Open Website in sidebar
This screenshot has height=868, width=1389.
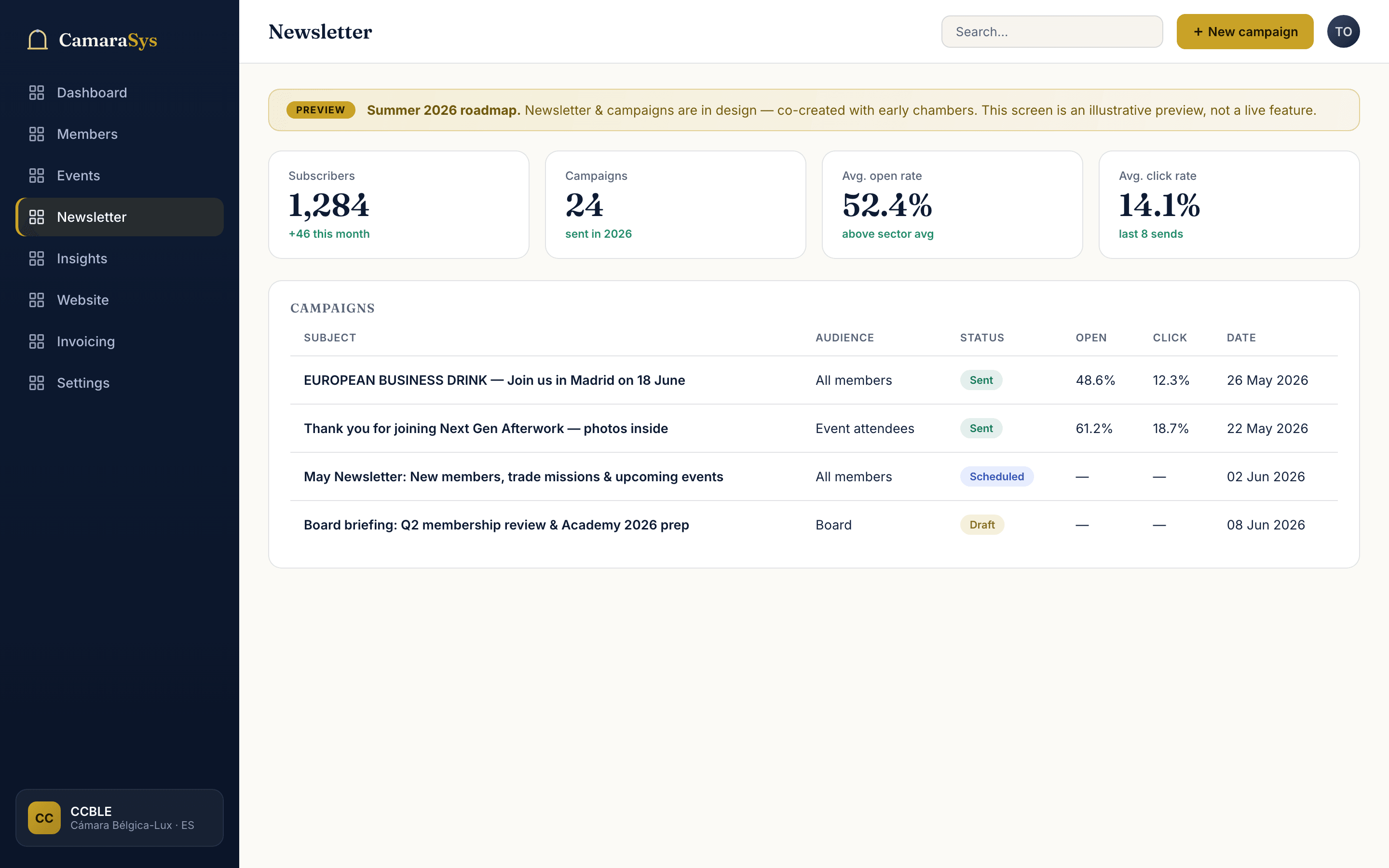pos(120,299)
